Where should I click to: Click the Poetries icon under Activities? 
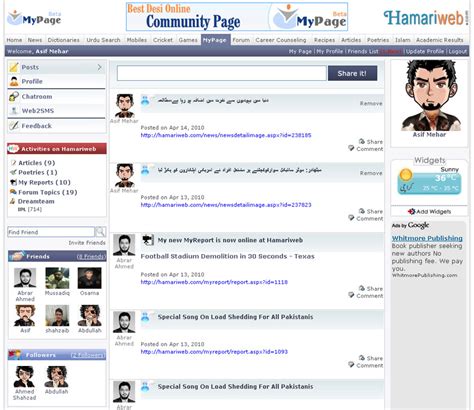click(x=13, y=172)
